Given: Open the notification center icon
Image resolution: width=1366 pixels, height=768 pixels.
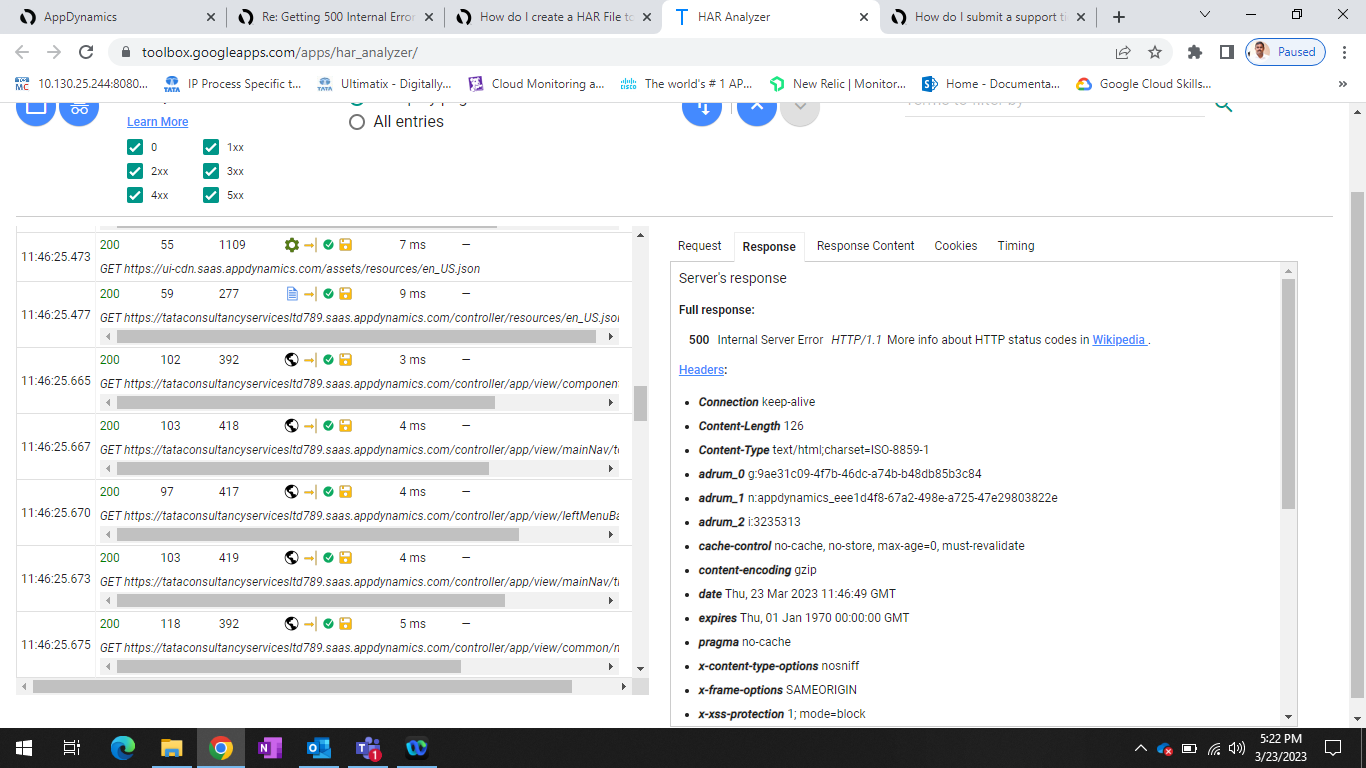Looking at the screenshot, I should pos(1333,748).
